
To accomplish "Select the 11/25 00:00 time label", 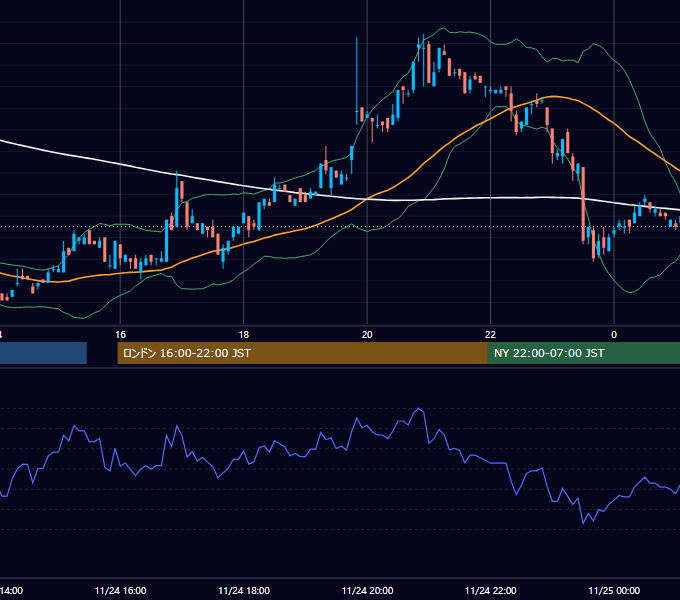I will click(614, 590).
